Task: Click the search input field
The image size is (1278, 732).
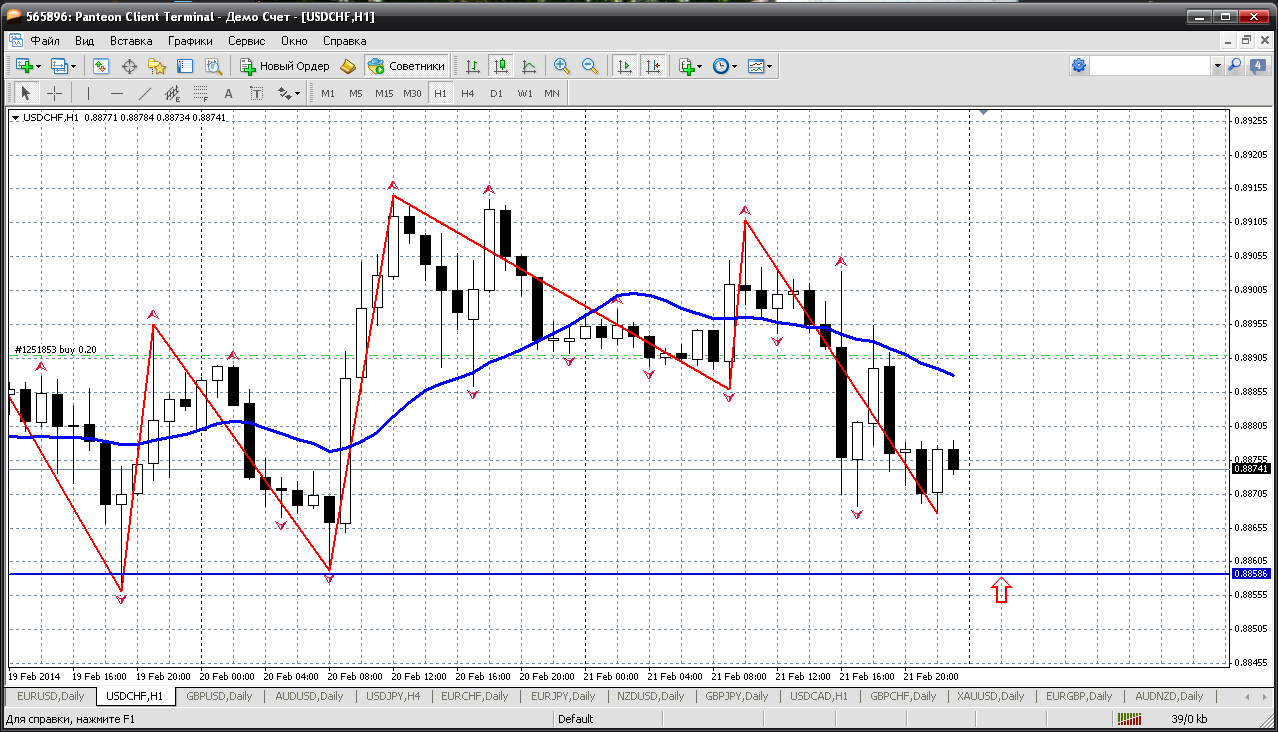Action: pyautogui.click(x=1150, y=66)
